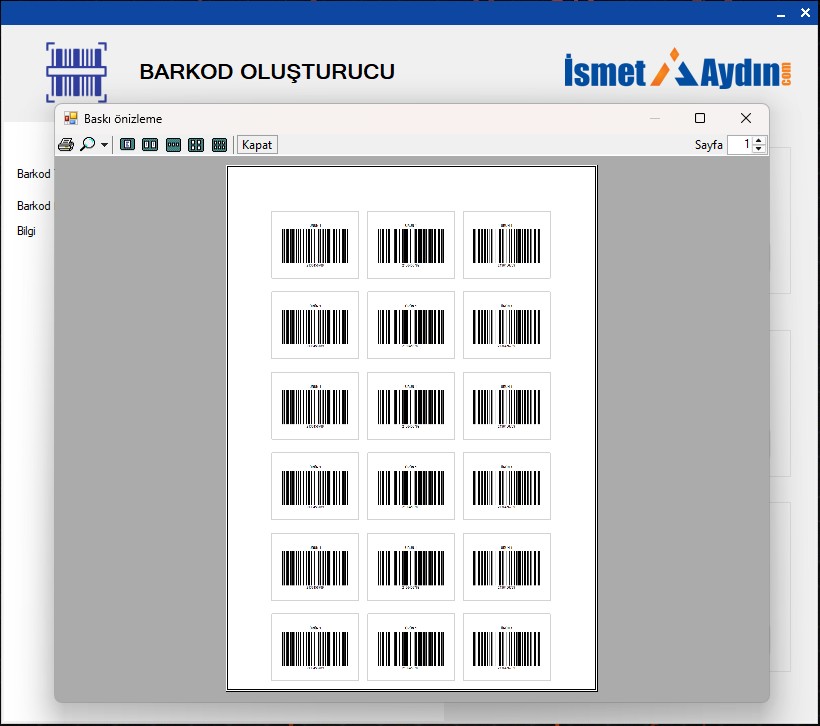The height and width of the screenshot is (726, 820).
Task: Open the zoom level dropdown arrow
Action: 105,145
